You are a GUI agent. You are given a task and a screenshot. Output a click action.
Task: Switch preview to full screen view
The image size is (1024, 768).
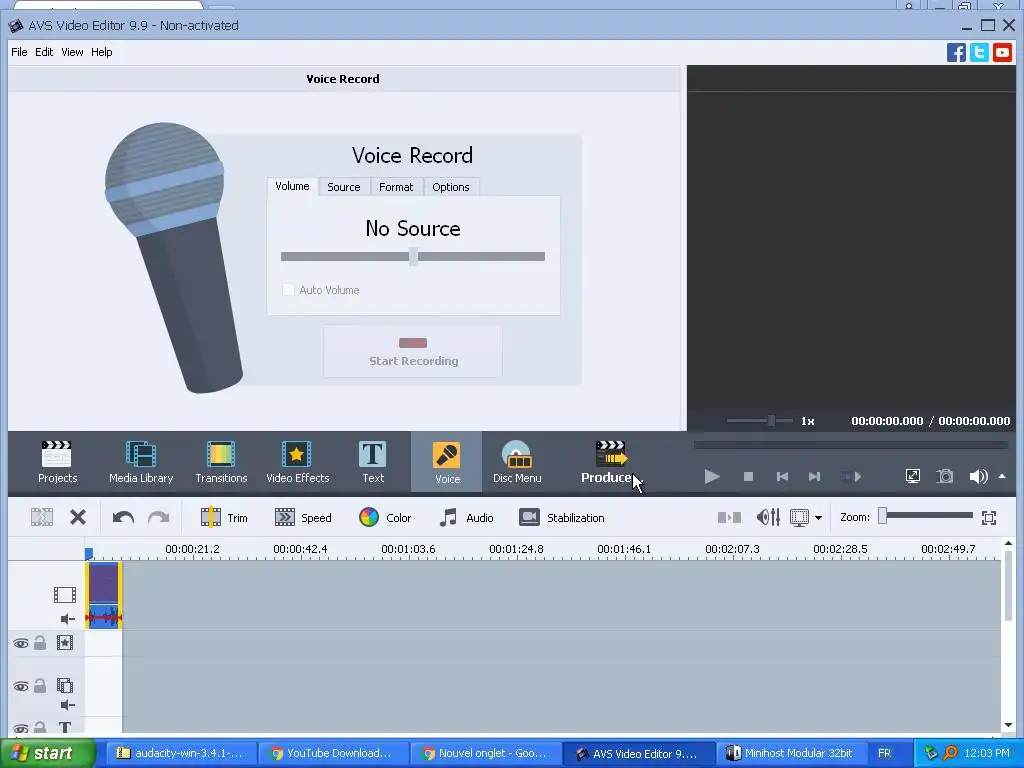pos(912,476)
